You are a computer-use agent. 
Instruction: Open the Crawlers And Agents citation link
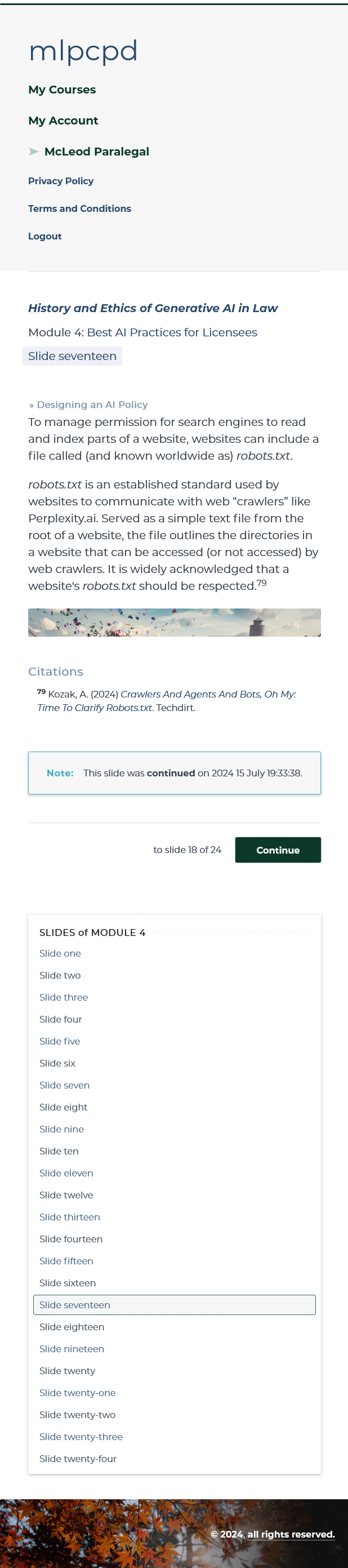click(167, 700)
